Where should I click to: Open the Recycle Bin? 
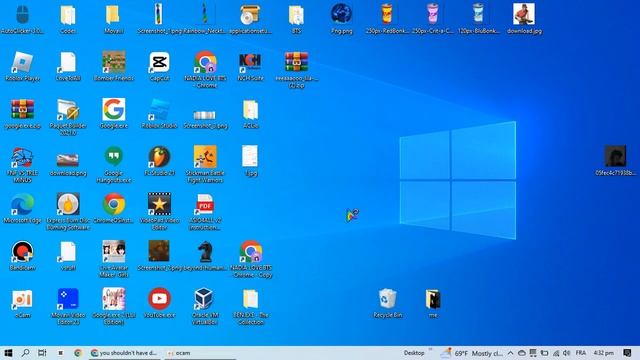[387, 303]
